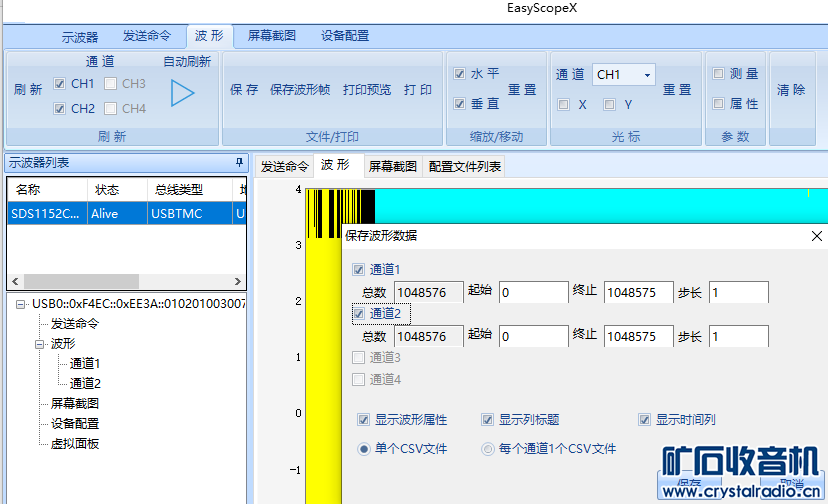Enable the Y cursor checkbox
The width and height of the screenshot is (828, 504).
(609, 105)
